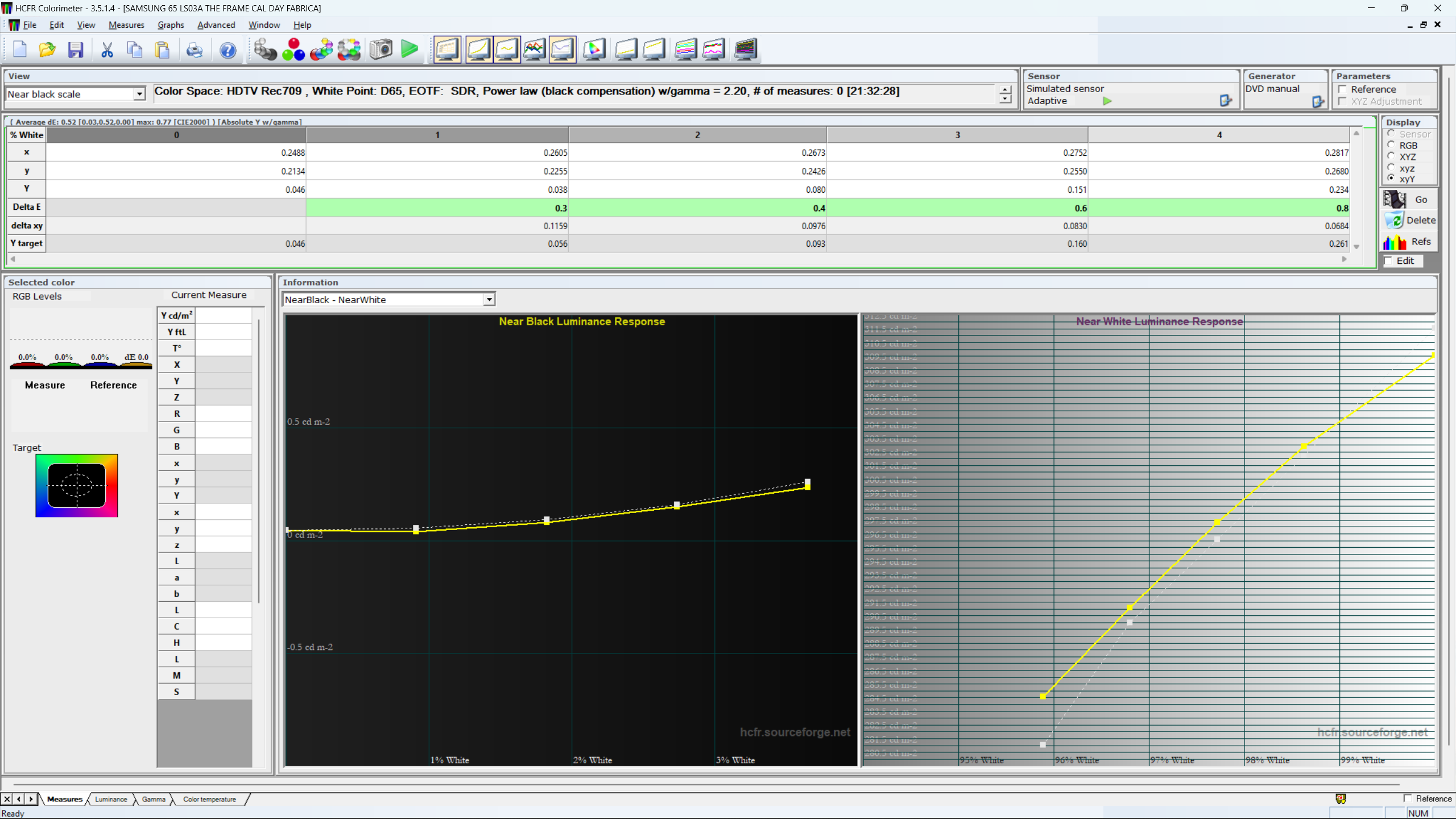Open the CIE diagram view icon

[594, 49]
